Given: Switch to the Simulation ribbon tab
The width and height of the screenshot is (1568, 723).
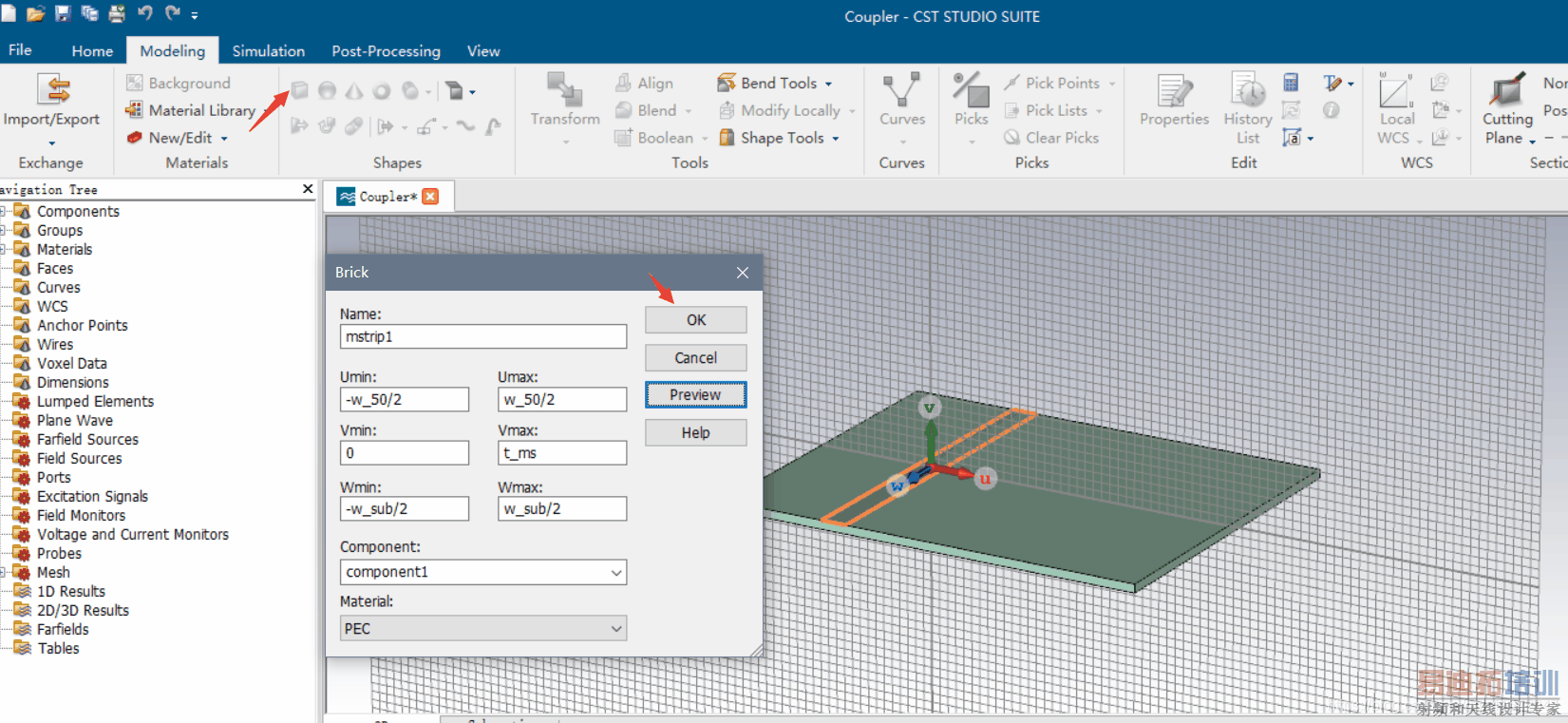Looking at the screenshot, I should [268, 51].
